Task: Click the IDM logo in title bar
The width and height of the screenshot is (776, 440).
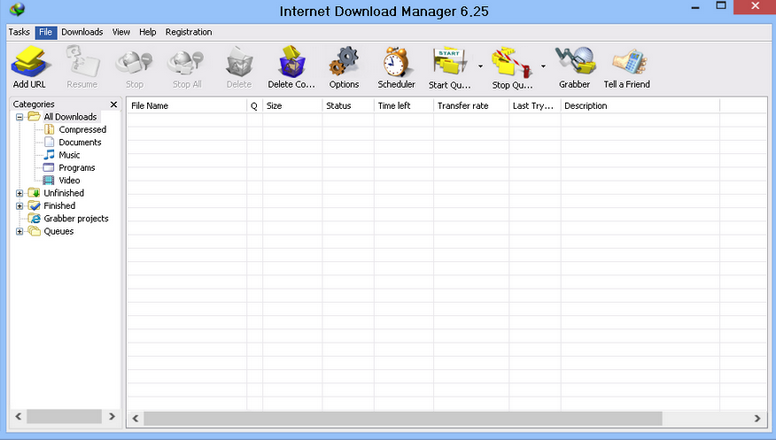Action: coord(17,9)
